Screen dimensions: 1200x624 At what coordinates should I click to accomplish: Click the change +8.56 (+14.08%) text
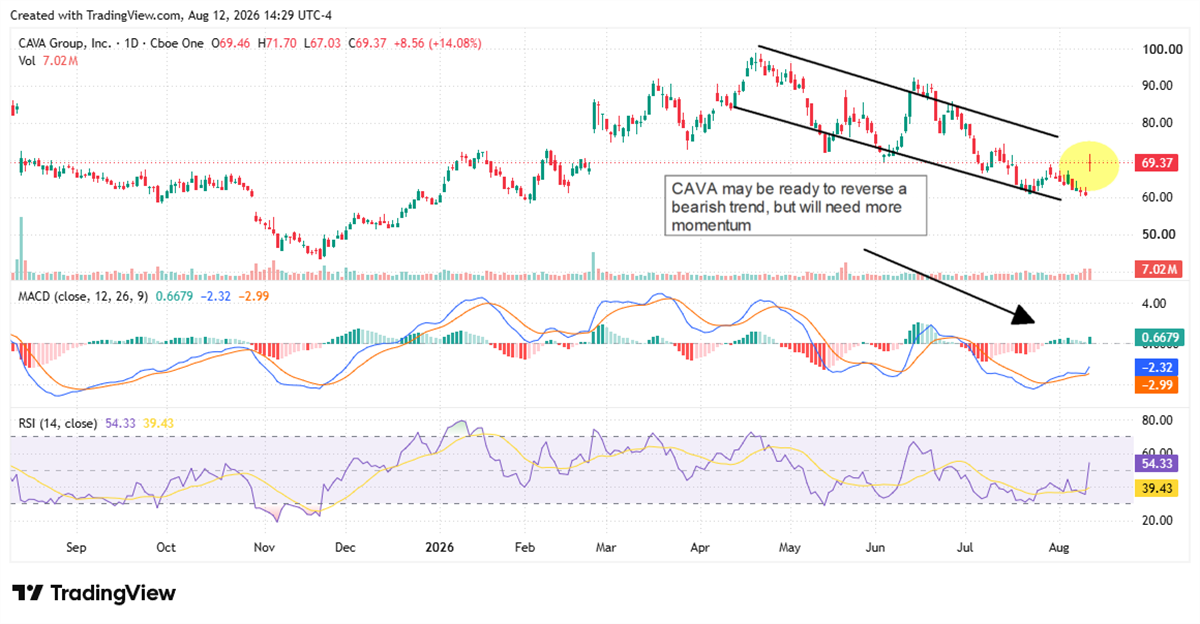(x=439, y=44)
